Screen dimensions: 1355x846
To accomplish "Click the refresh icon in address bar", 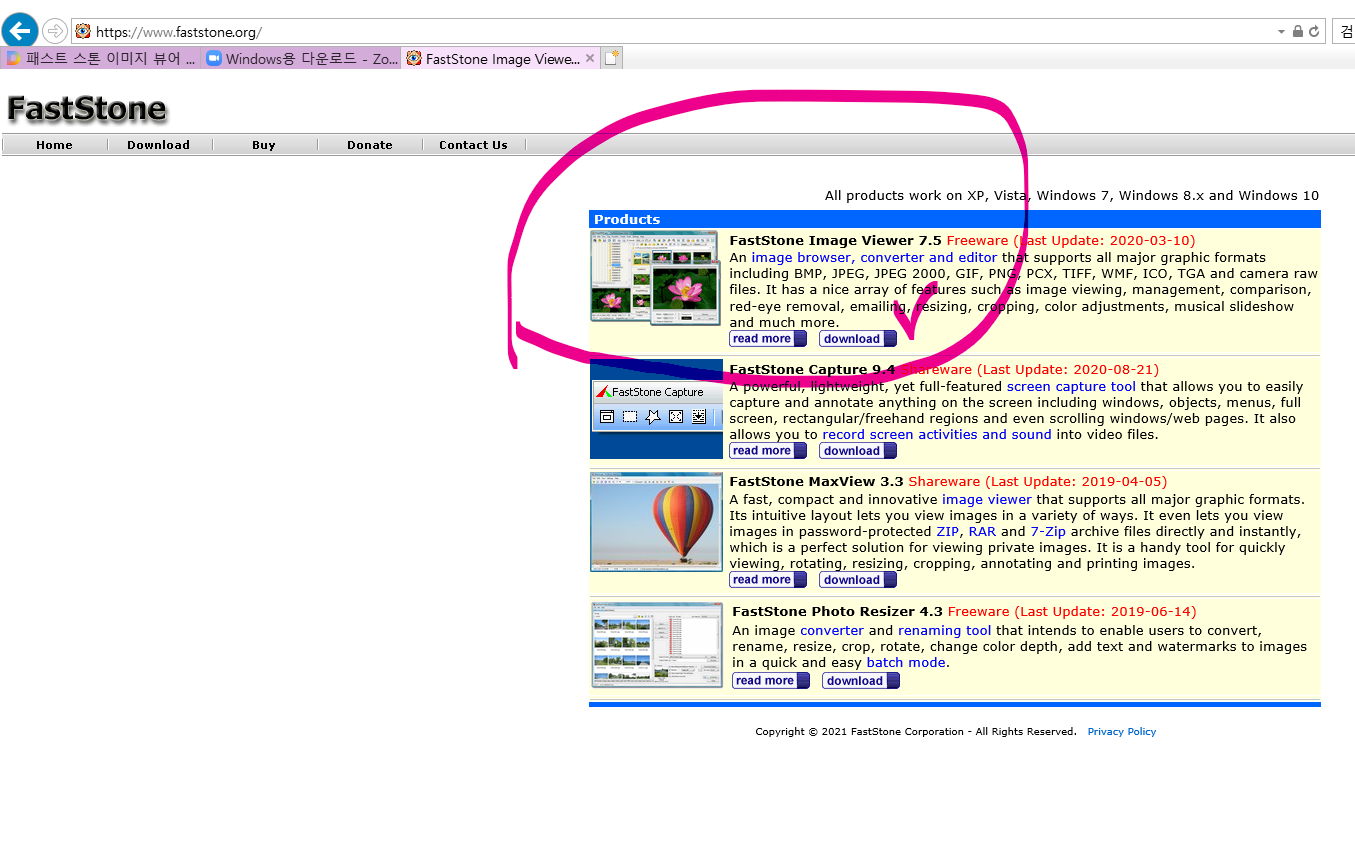I will coord(1314,31).
